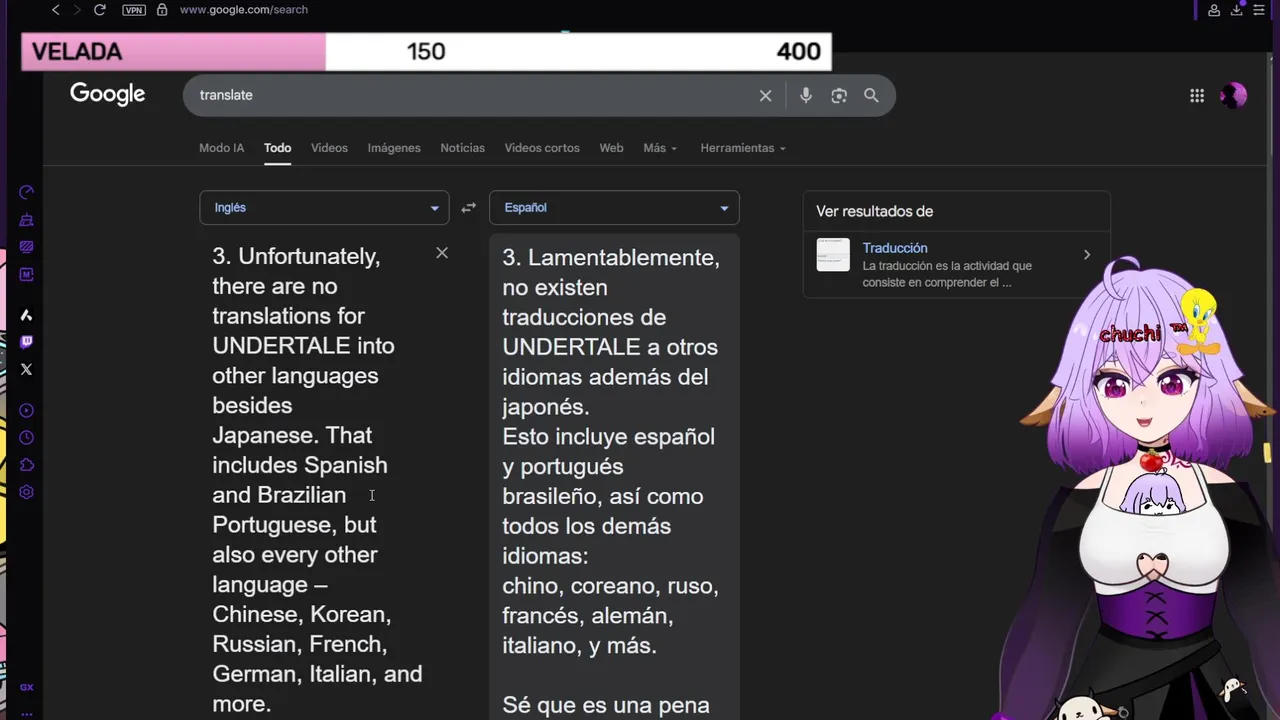Reload the current page
The height and width of the screenshot is (720, 1280).
click(100, 10)
